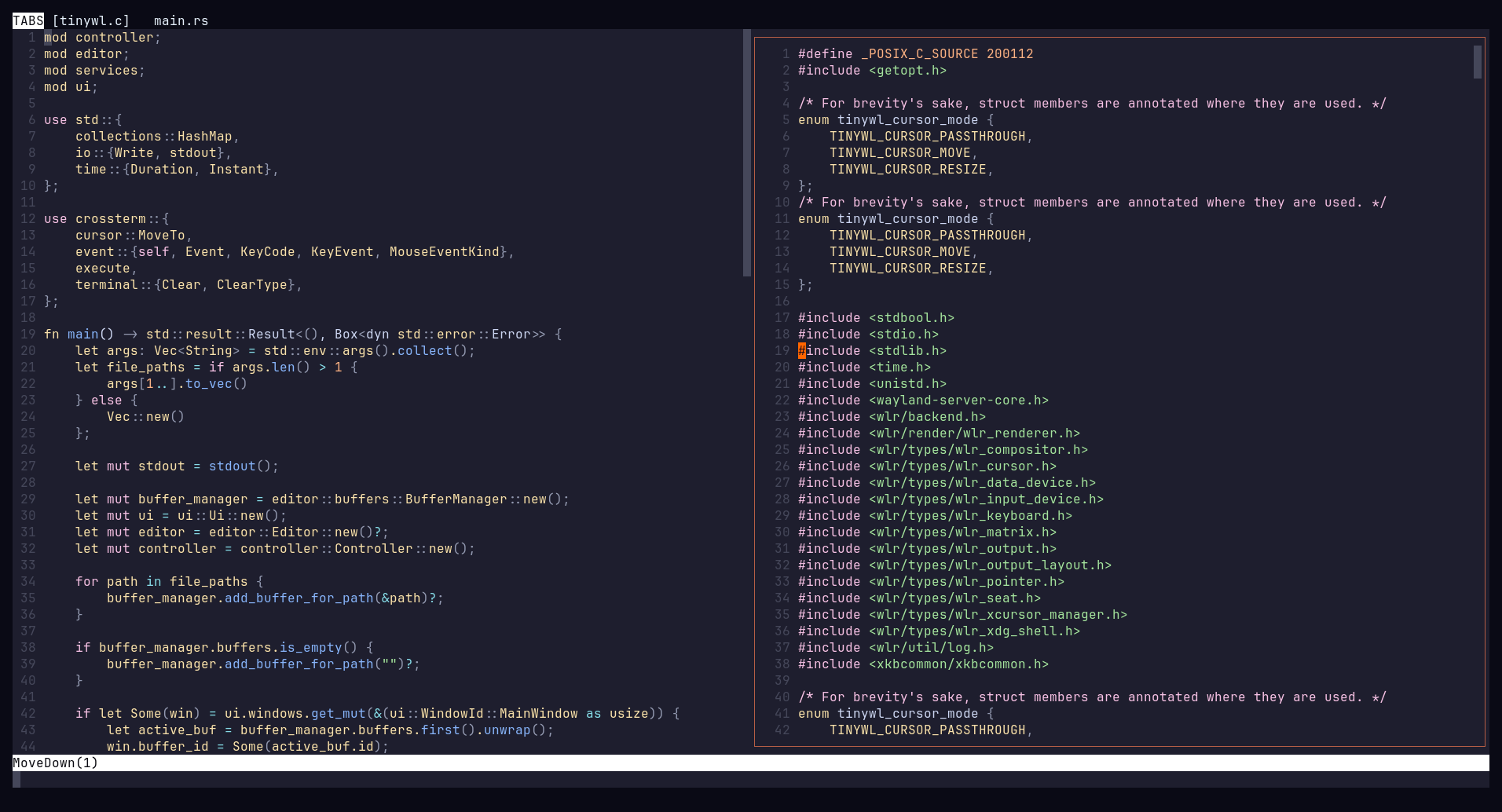Click '#include <wlr/types/wlr_xdg_shell.h>' line
The image size is (1502, 812).
940,631
